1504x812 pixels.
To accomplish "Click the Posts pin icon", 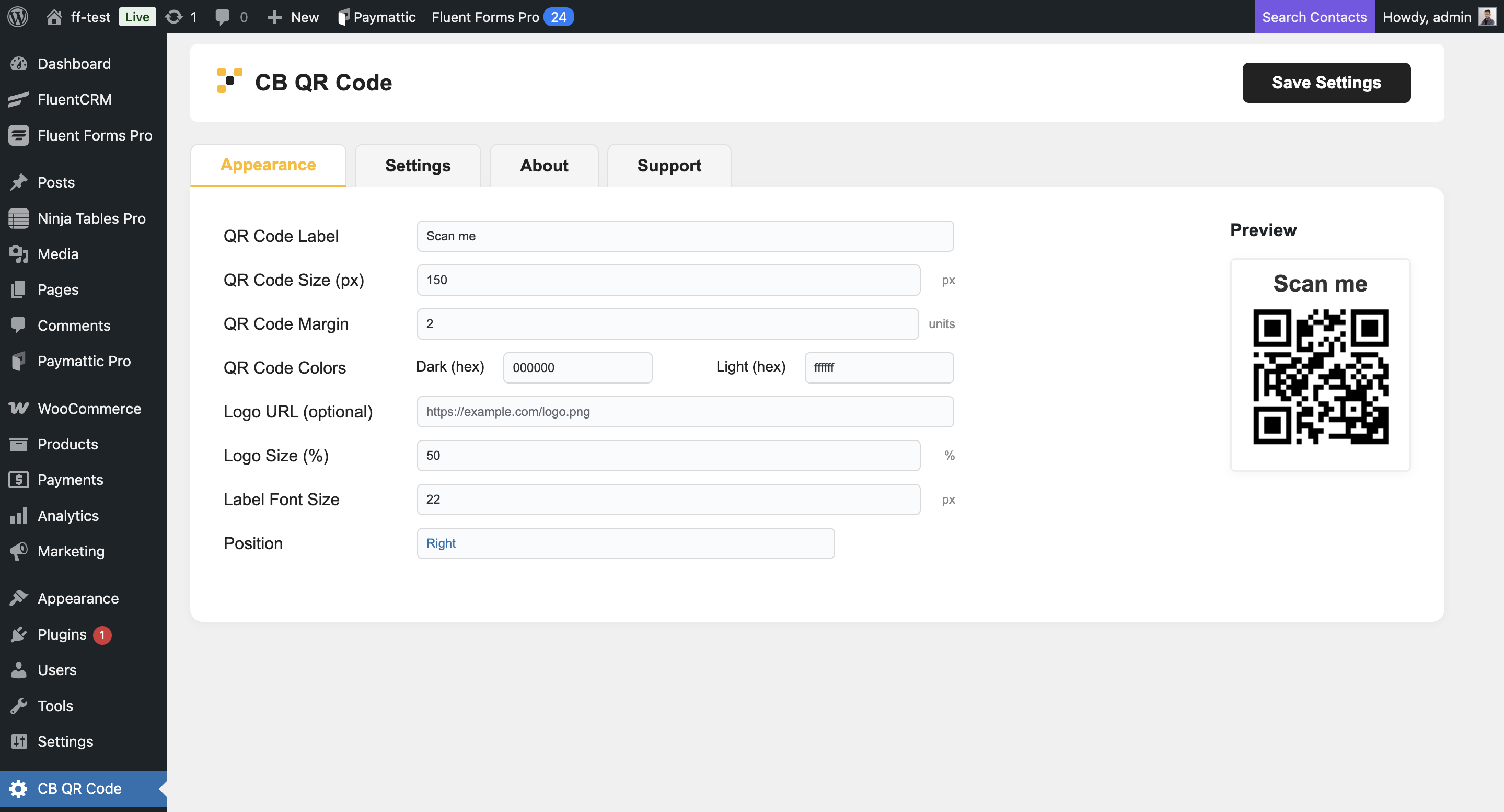I will point(19,182).
